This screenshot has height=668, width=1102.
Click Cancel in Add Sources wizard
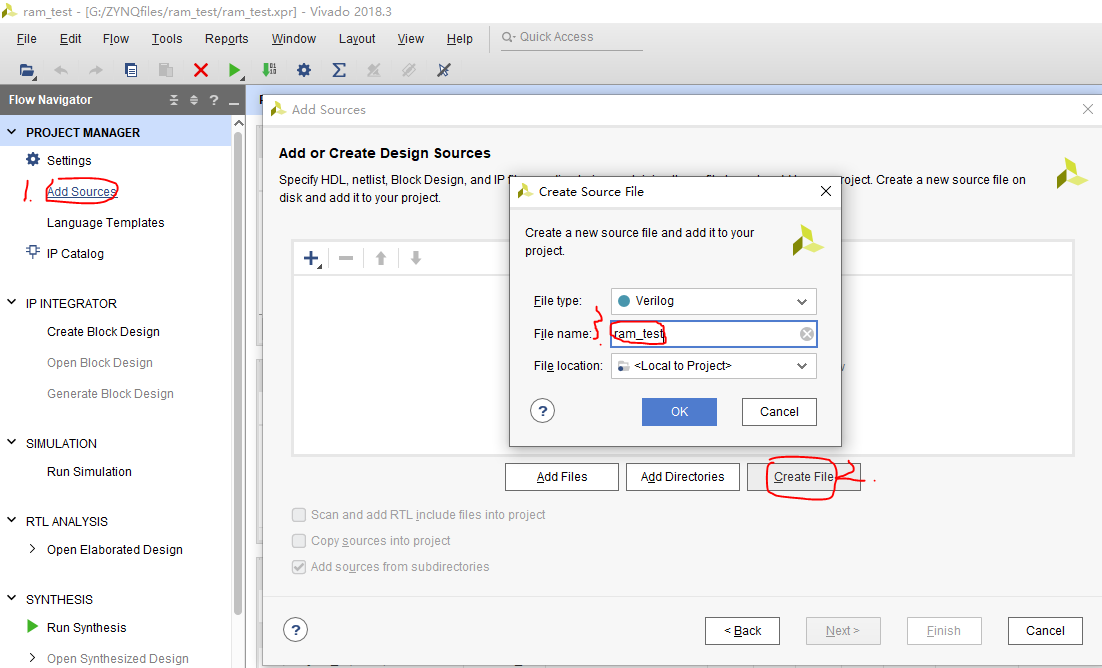point(1045,631)
